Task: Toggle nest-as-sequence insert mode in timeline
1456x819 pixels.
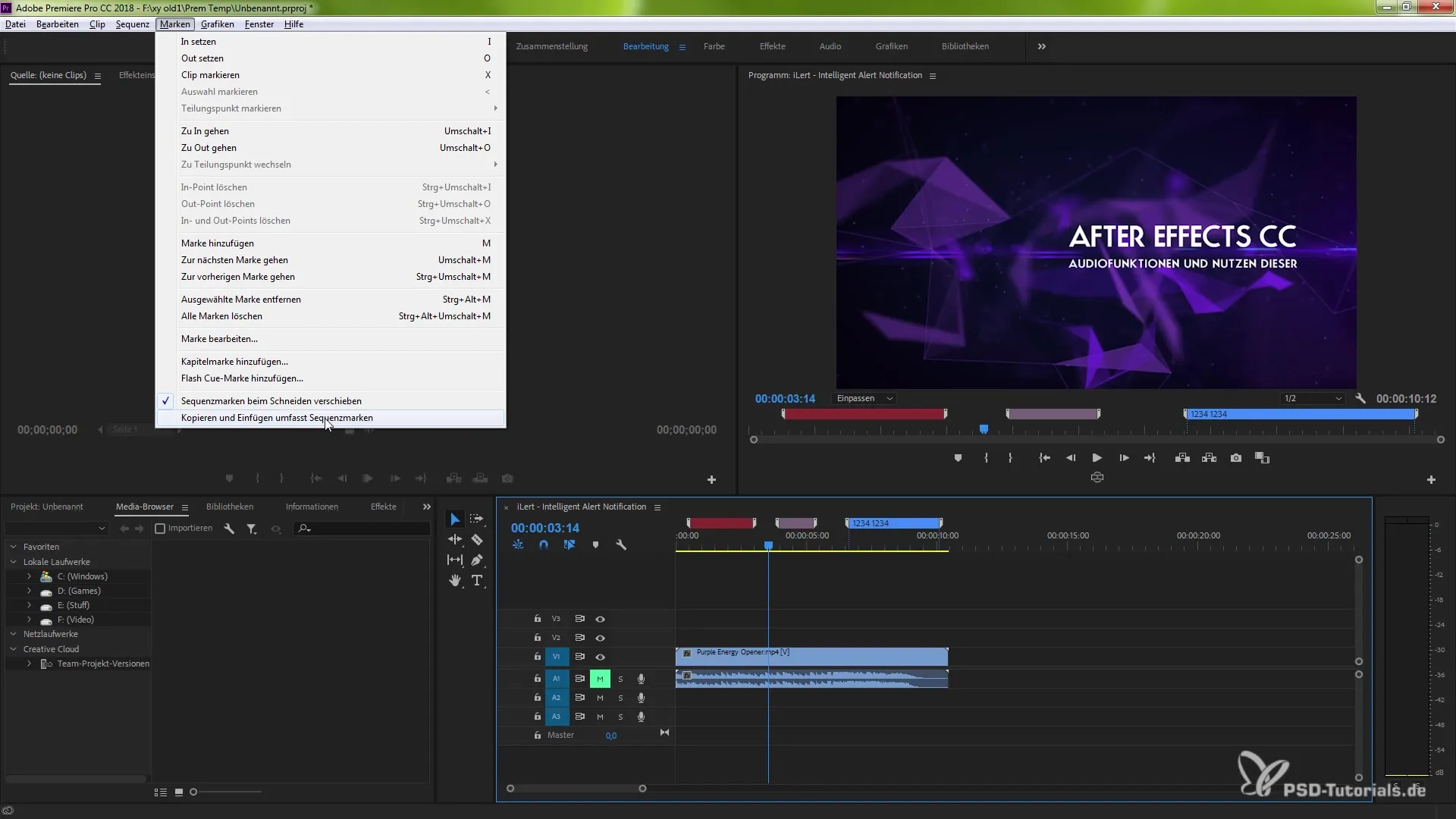Action: [x=518, y=545]
